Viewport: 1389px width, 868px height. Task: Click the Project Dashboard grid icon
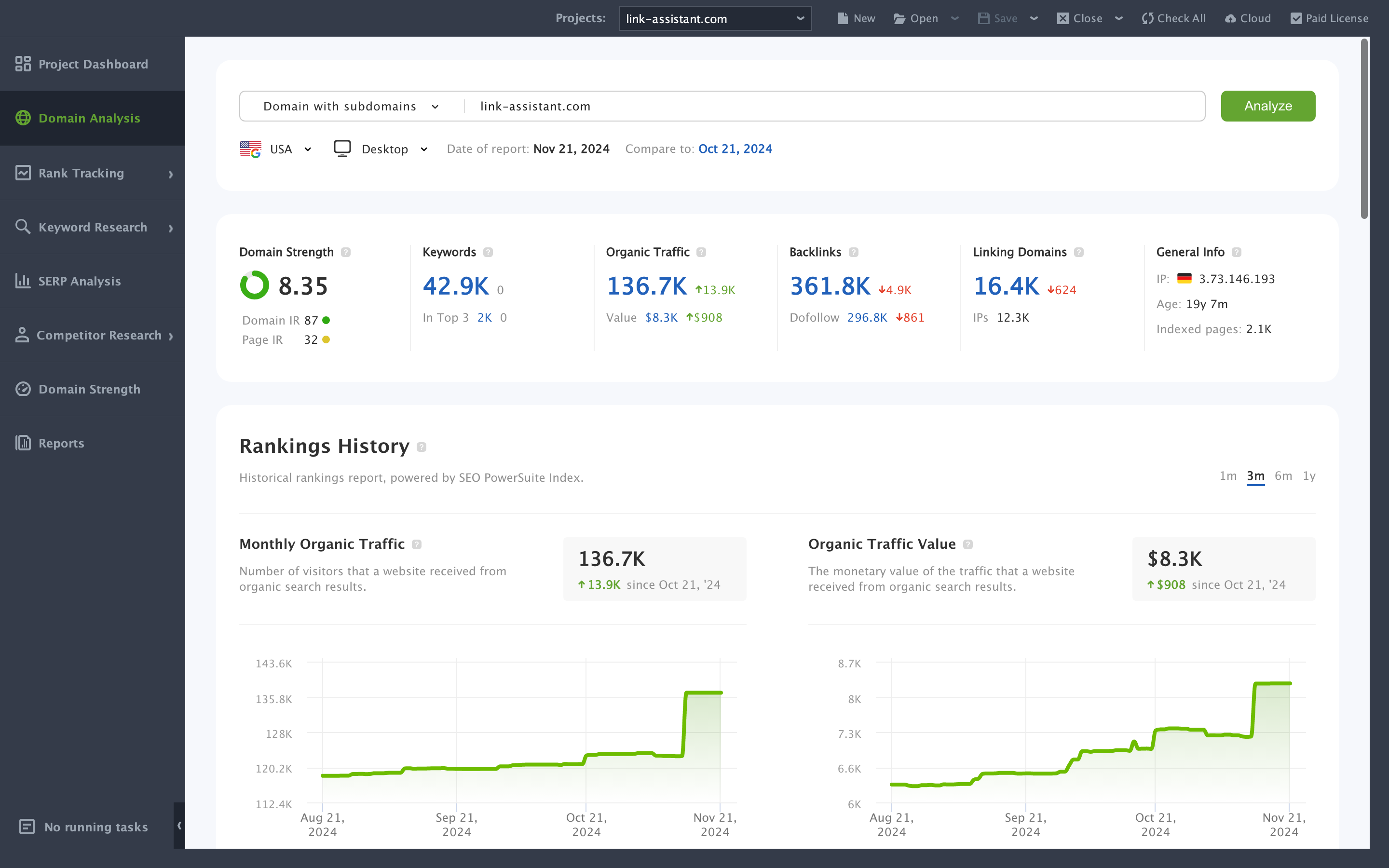tap(23, 64)
